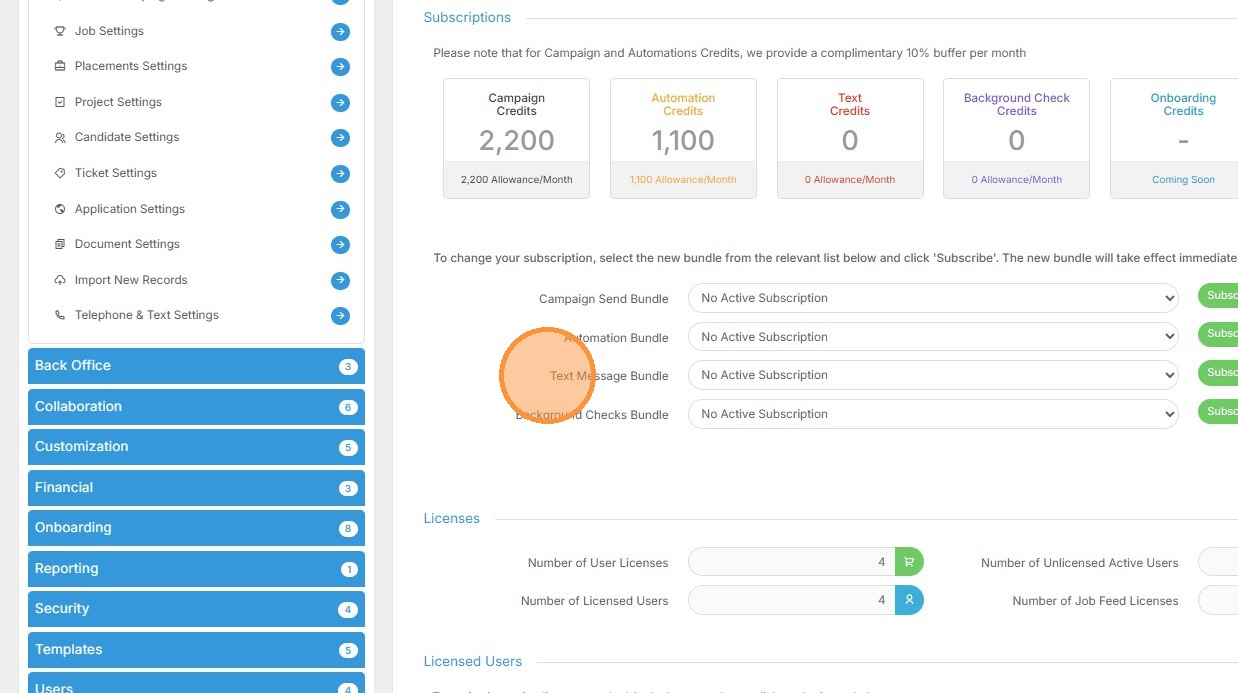Image resolution: width=1238 pixels, height=693 pixels.
Task: Click the Text Credits card
Action: click(x=850, y=138)
